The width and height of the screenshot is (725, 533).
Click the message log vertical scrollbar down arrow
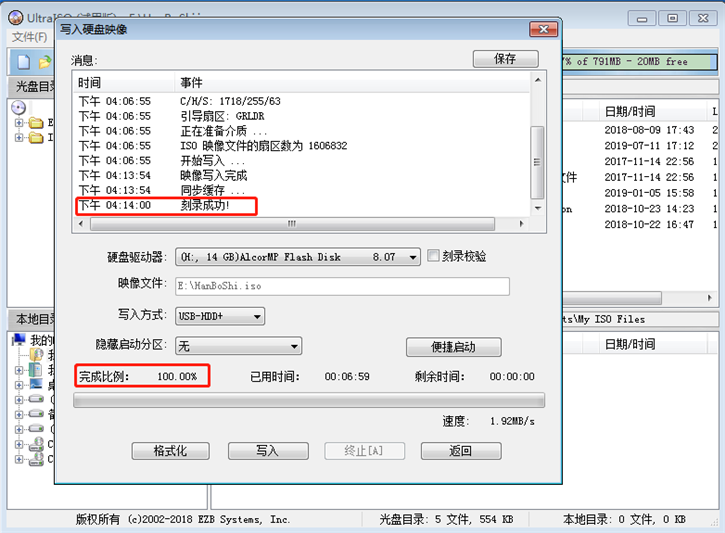538,207
